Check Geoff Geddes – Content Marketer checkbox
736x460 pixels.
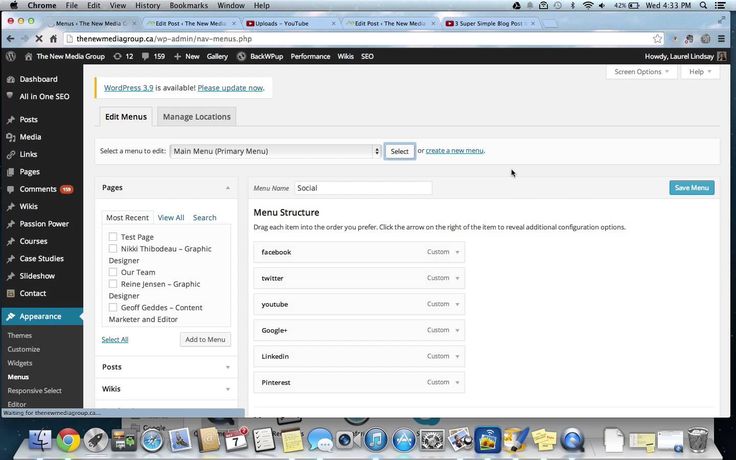[113, 307]
